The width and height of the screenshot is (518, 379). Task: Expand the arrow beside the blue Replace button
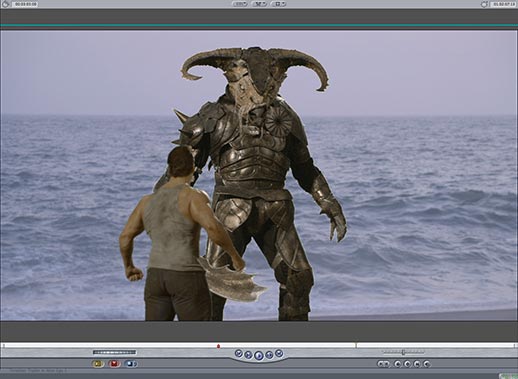click(136, 364)
